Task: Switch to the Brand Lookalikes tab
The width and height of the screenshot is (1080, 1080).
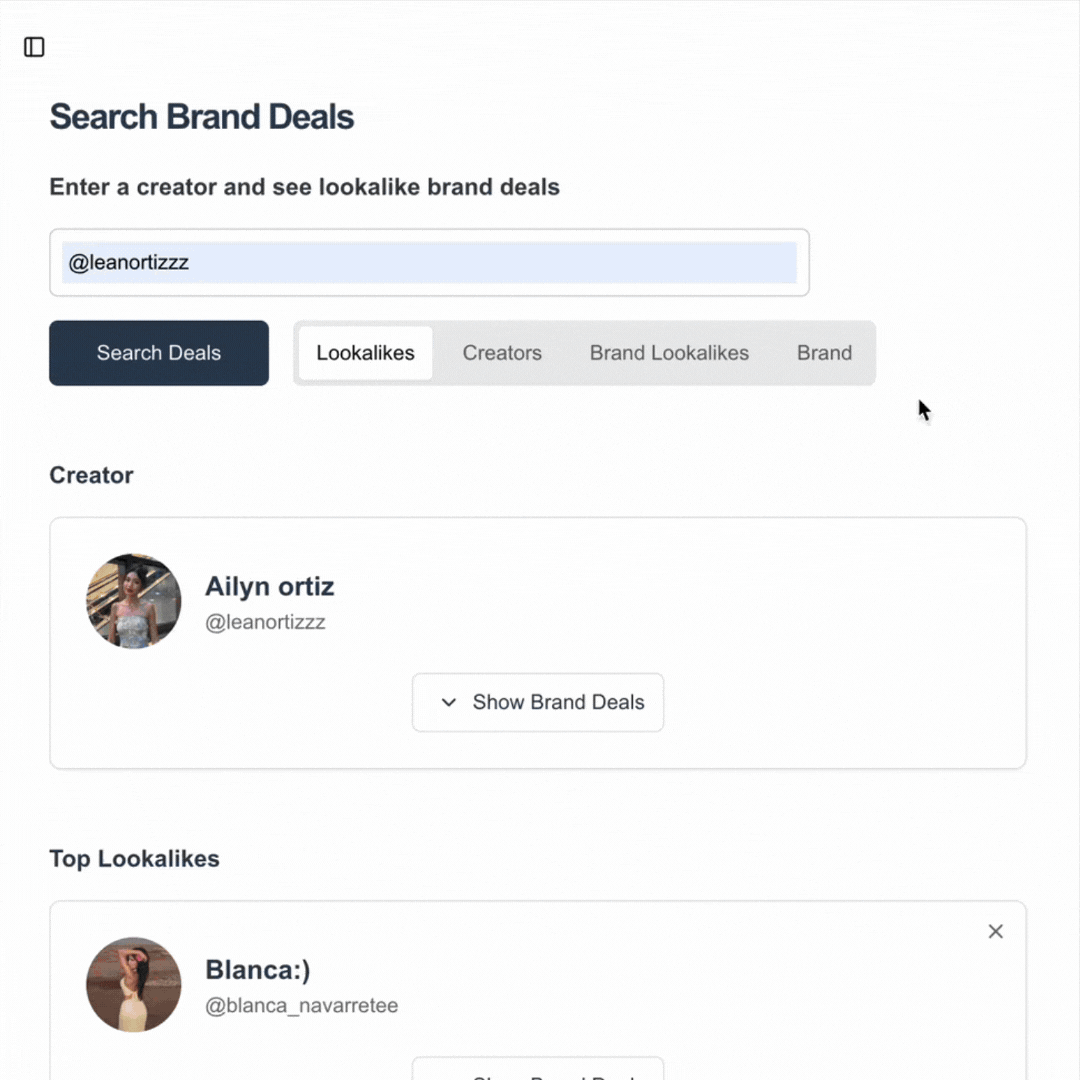Action: point(669,352)
